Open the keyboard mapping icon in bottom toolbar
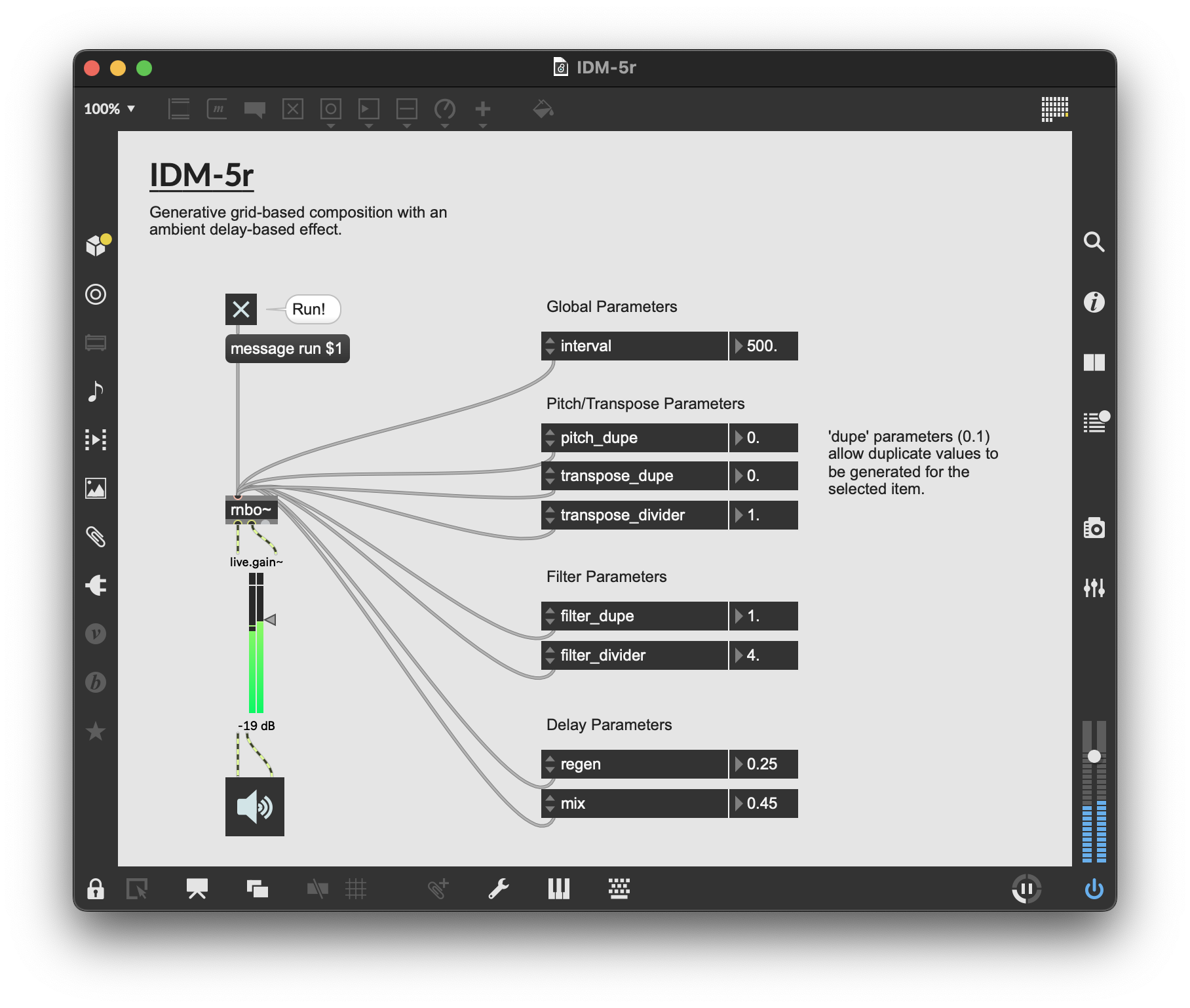1190x1008 pixels. pyautogui.click(x=619, y=889)
